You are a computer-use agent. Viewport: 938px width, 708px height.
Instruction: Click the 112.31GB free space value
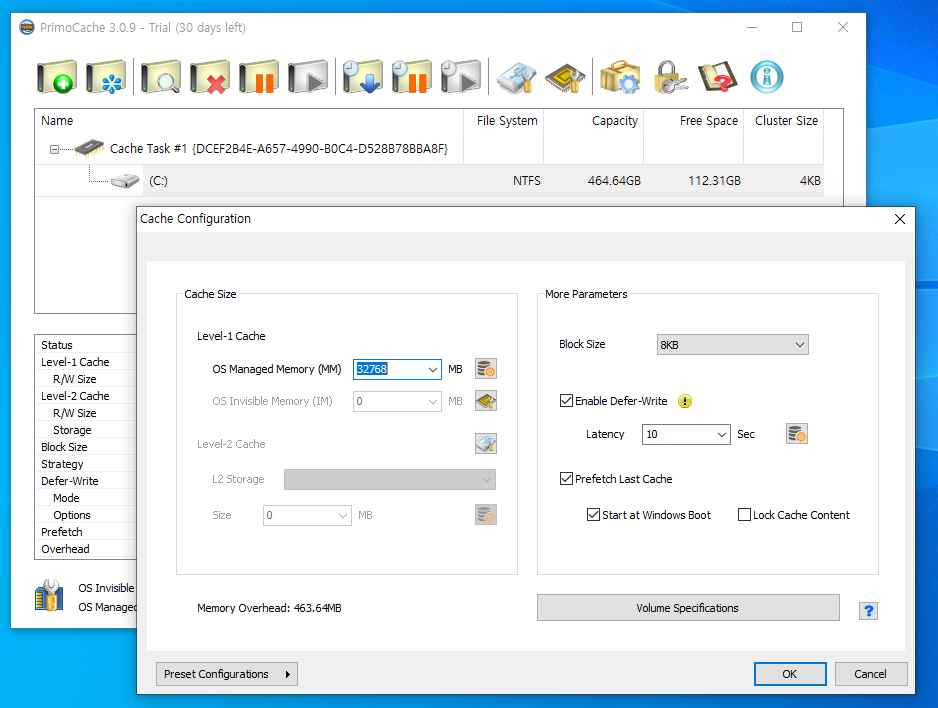point(714,181)
